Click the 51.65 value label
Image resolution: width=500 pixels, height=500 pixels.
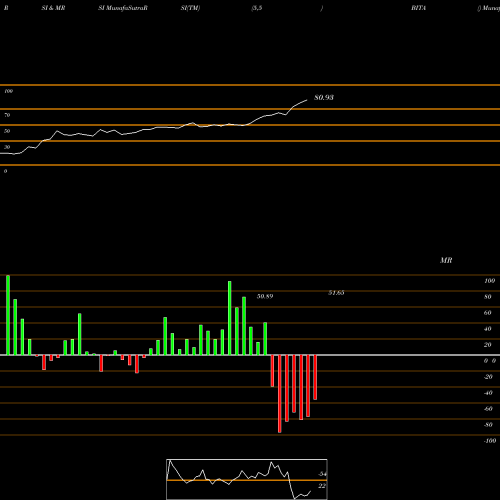336,293
